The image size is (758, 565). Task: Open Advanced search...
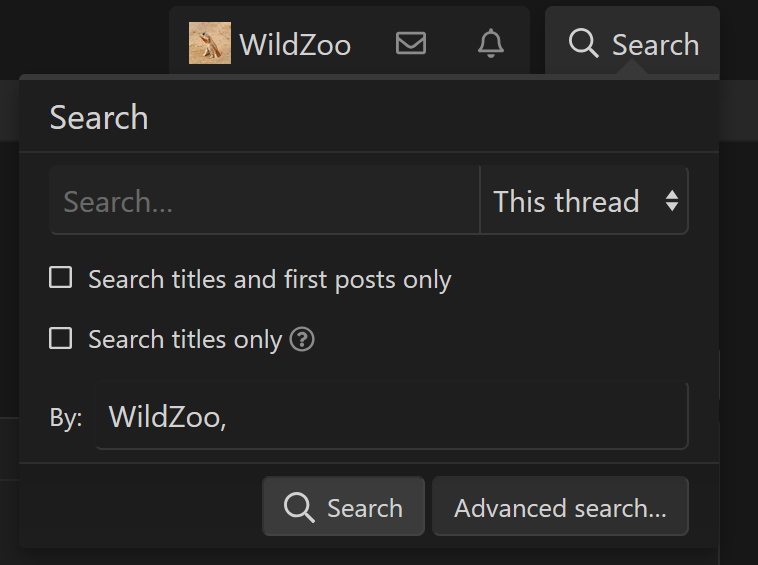(560, 508)
